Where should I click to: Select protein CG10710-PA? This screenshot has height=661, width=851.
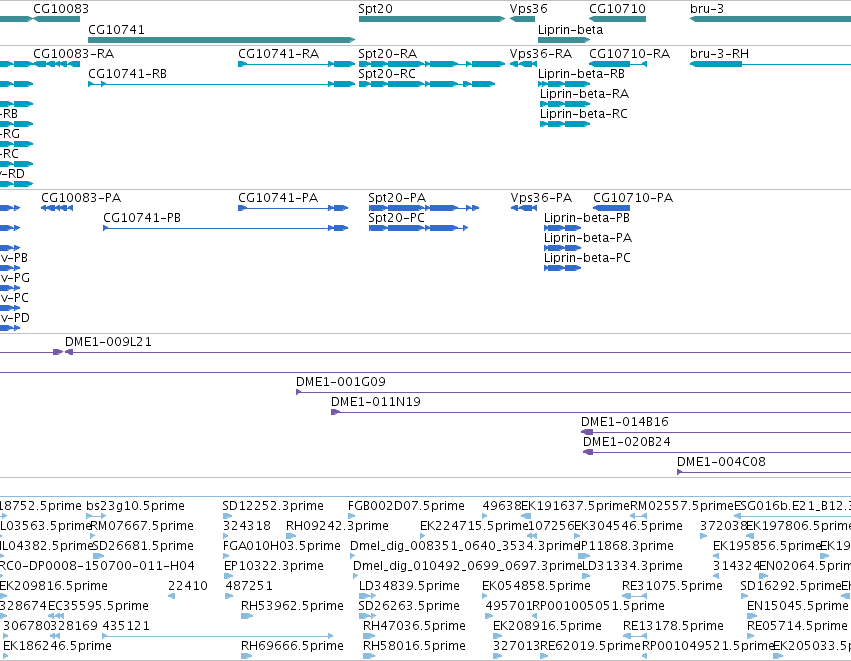[633, 198]
